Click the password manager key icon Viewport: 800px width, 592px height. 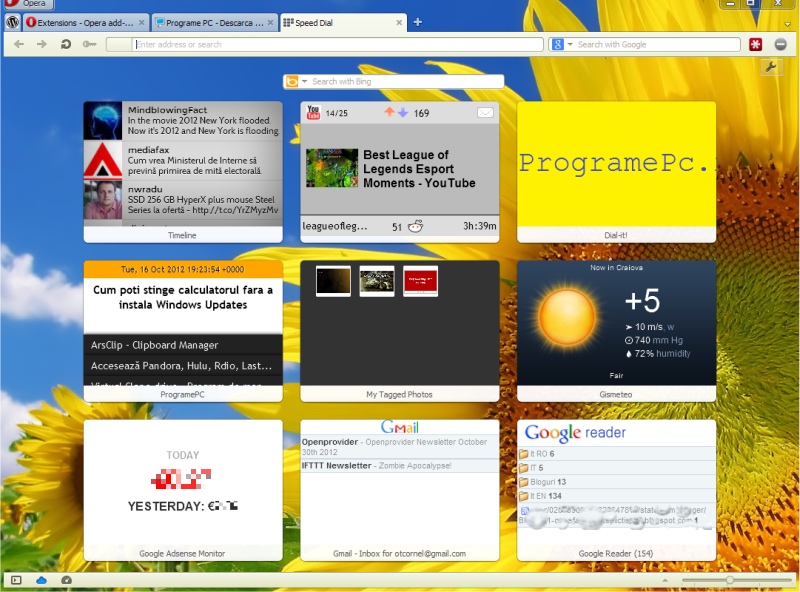click(x=89, y=44)
